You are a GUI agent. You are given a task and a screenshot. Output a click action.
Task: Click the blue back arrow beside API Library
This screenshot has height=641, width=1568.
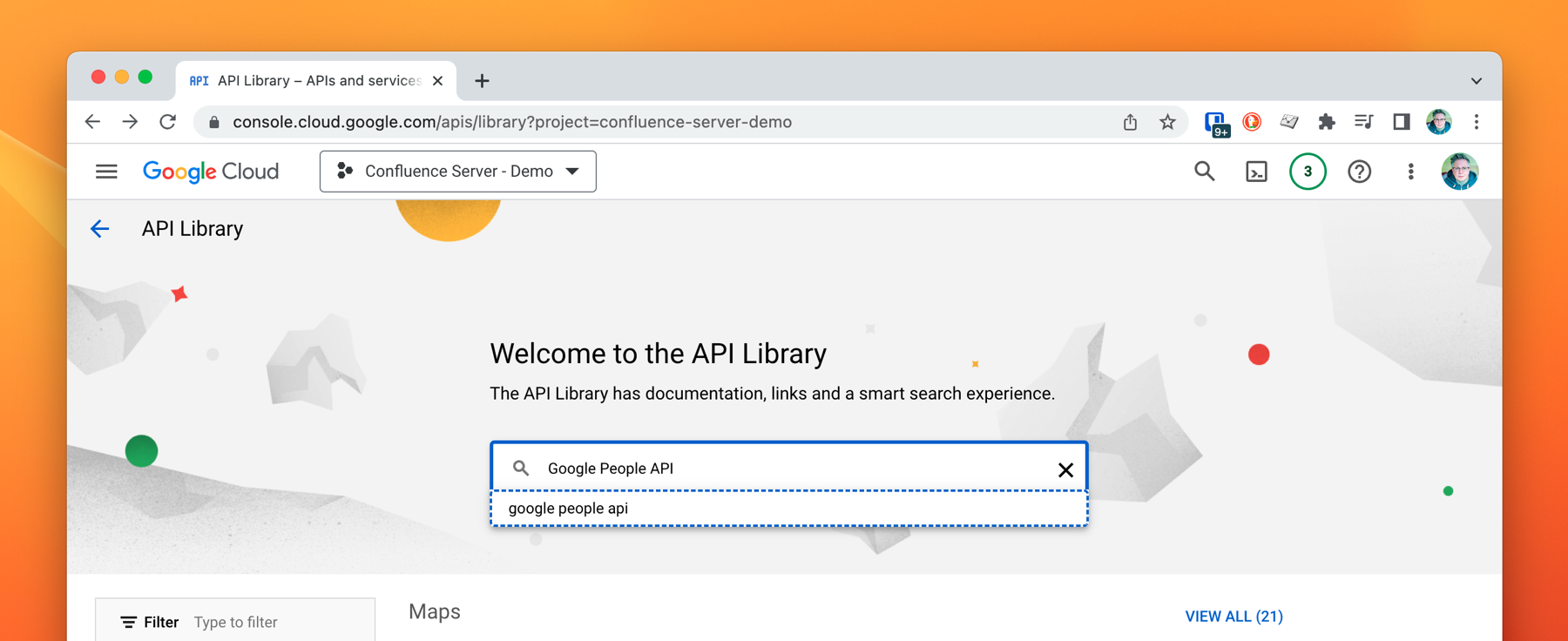(100, 229)
